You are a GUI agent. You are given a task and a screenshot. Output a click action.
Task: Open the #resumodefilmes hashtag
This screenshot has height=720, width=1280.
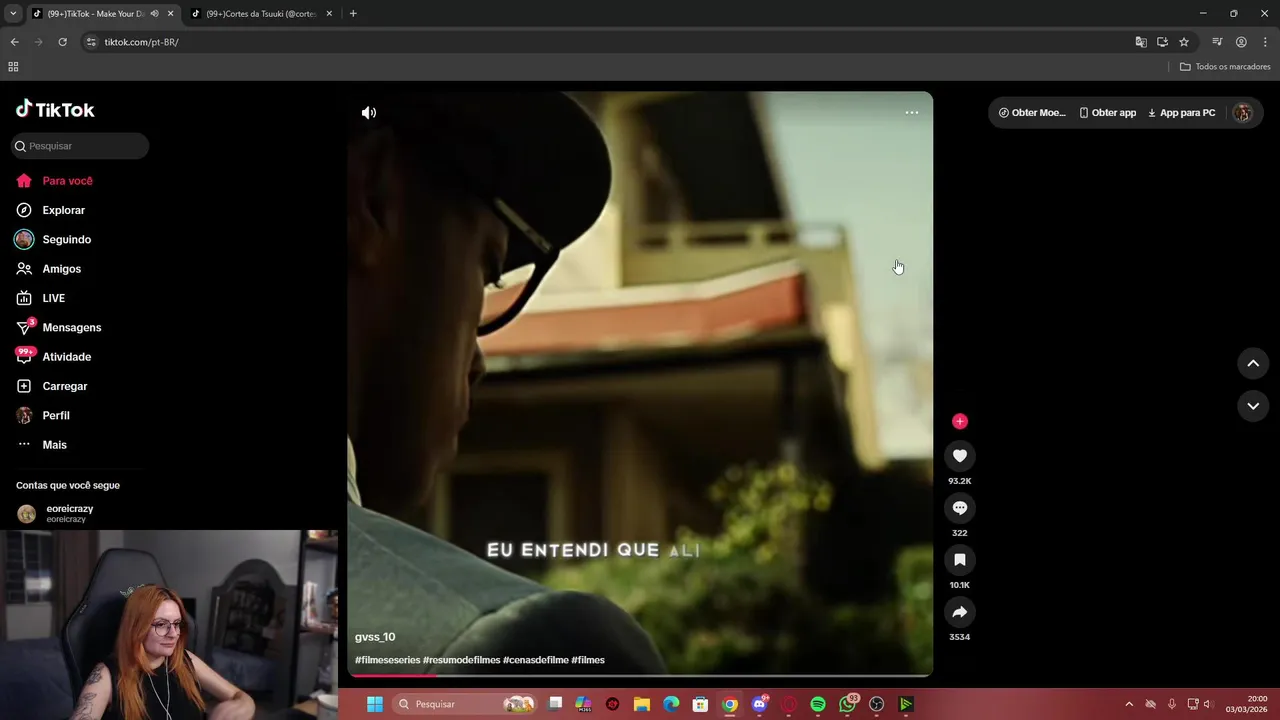click(x=461, y=660)
